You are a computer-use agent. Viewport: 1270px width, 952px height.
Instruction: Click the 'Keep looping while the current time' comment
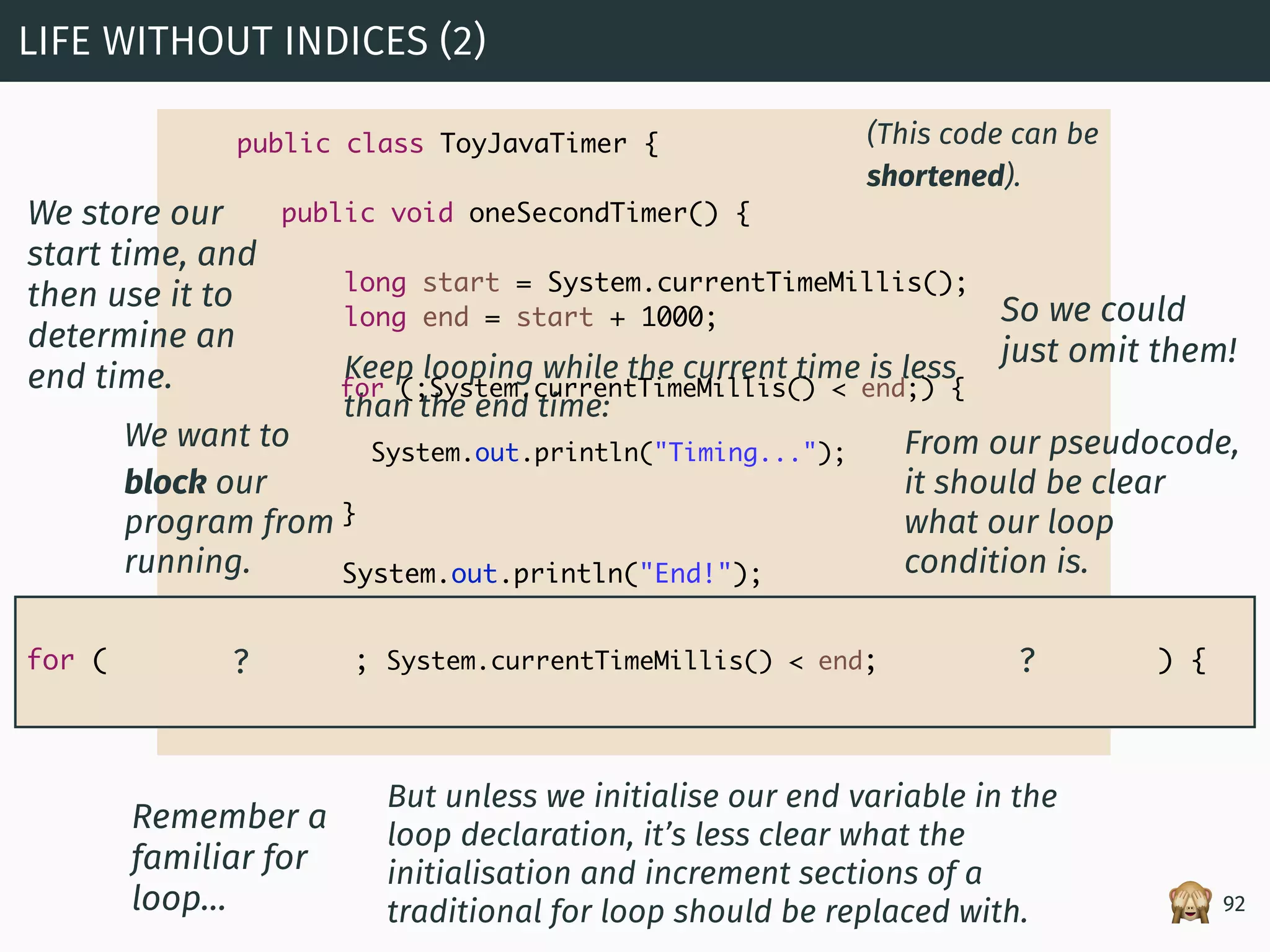click(651, 387)
